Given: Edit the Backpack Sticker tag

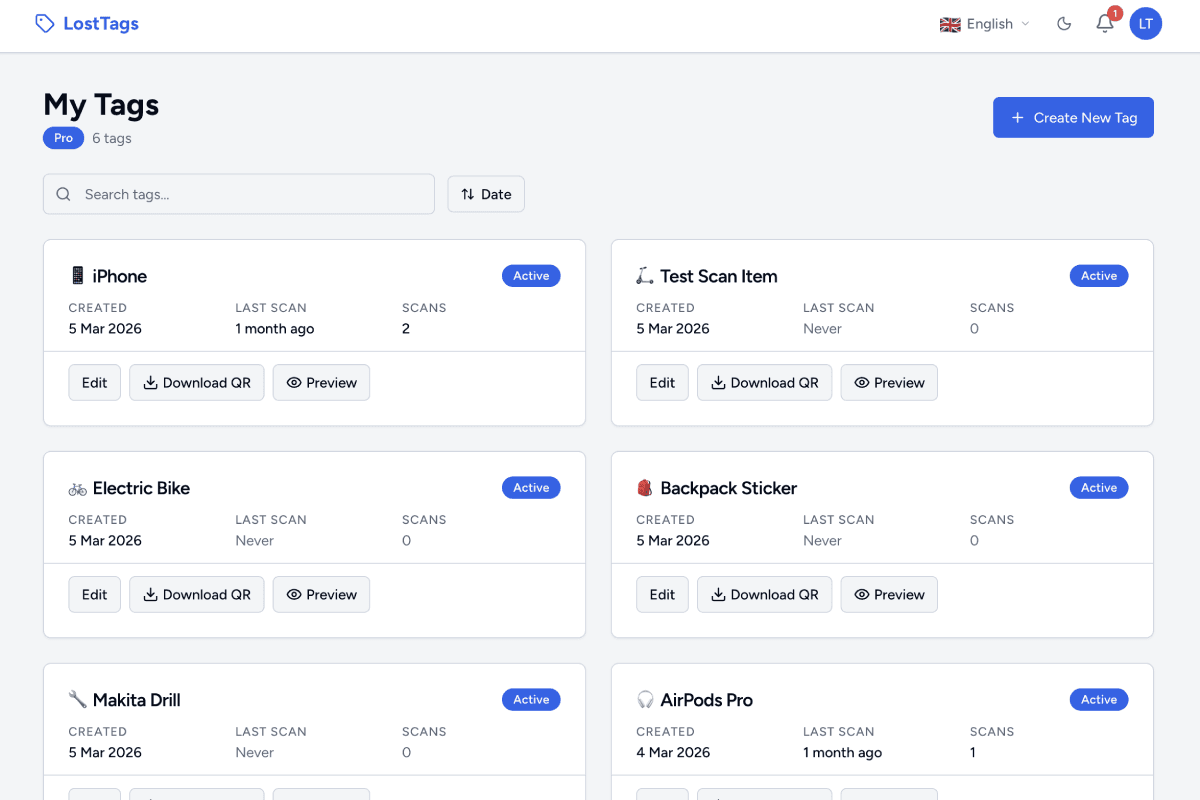Looking at the screenshot, I should click(663, 594).
